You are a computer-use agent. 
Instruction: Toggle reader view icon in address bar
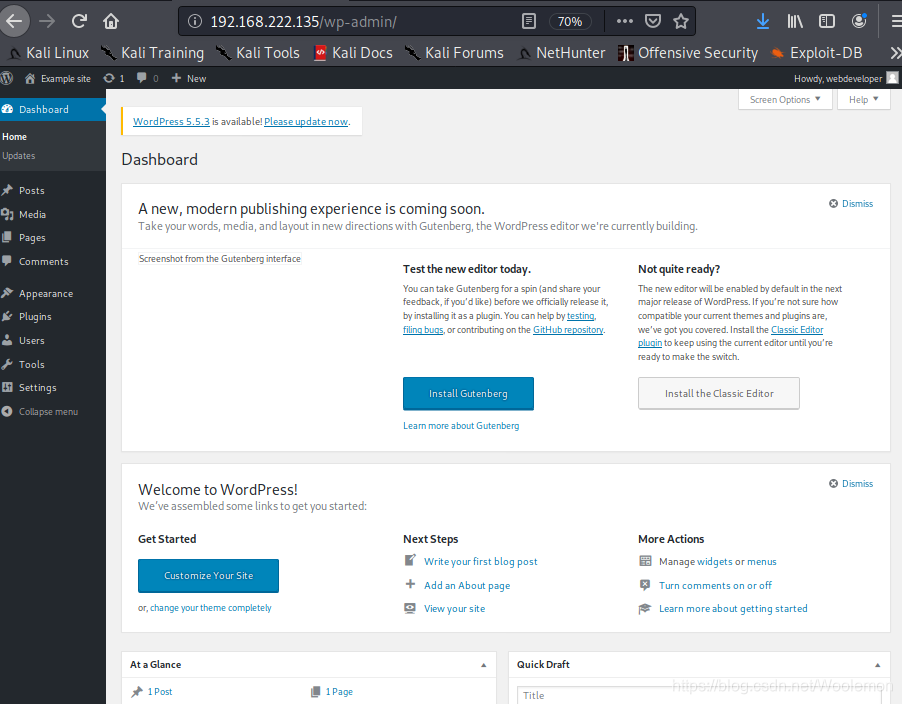[x=528, y=22]
